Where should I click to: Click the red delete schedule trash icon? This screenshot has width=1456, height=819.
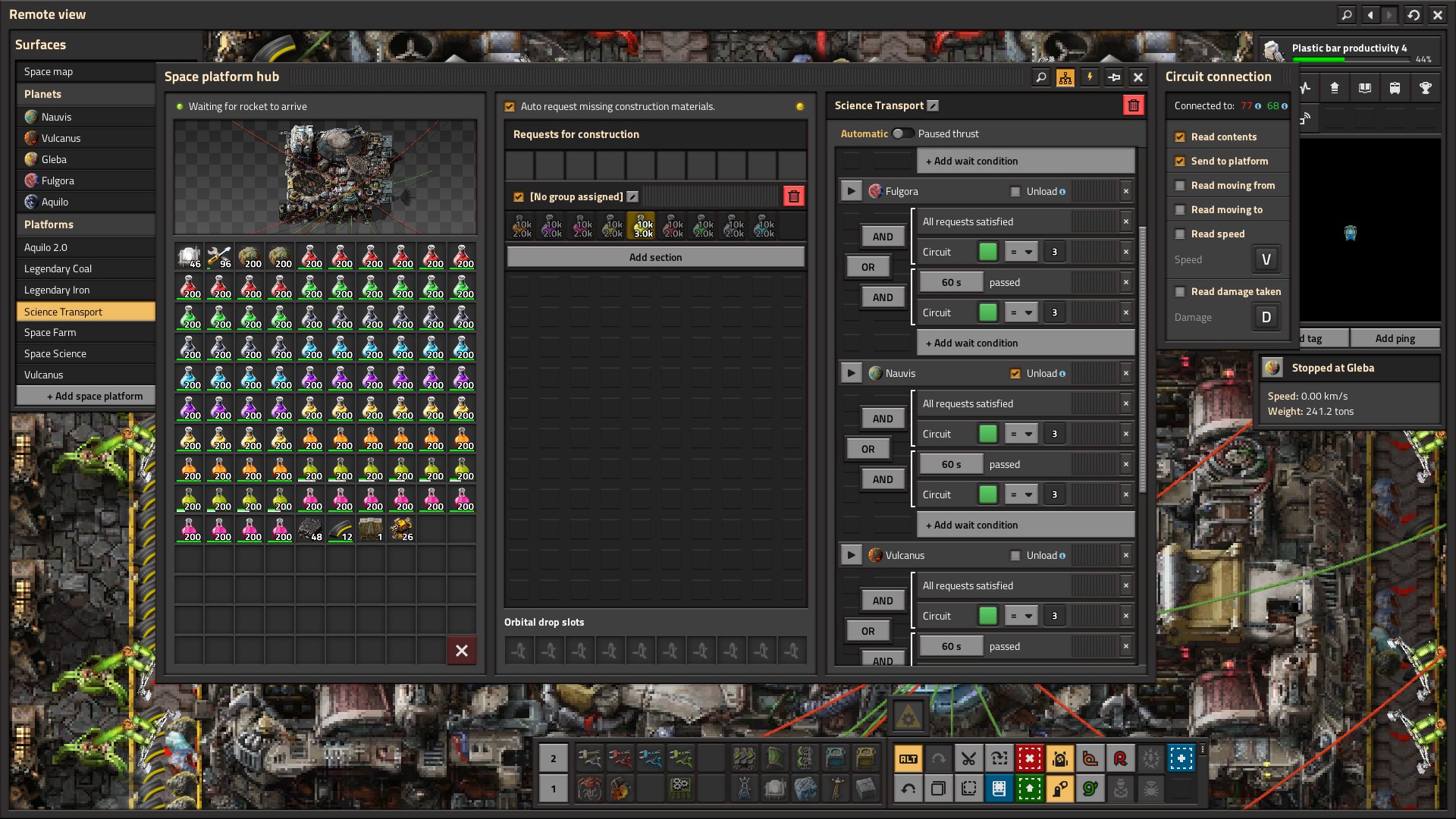(1133, 106)
